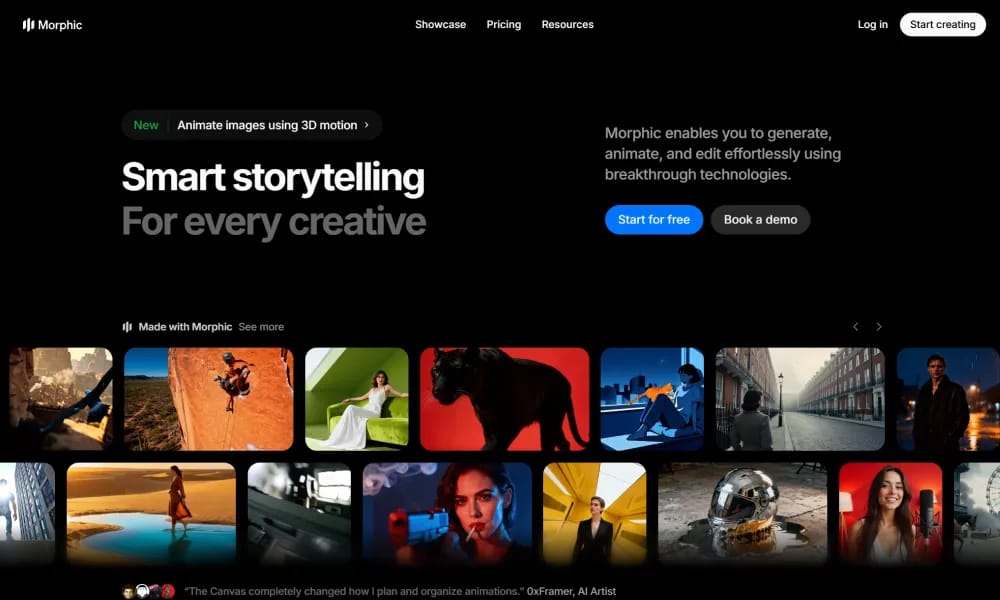
Task: Open the woman in white dress thumbnail
Action: click(357, 399)
